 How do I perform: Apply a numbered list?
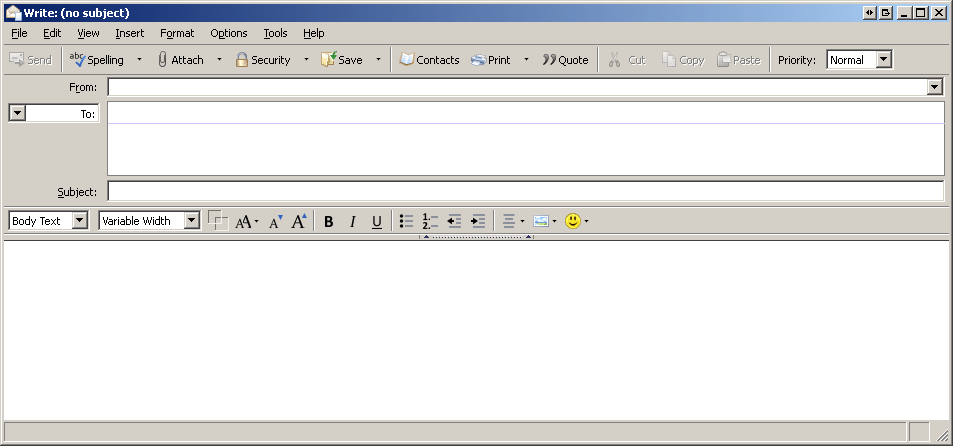click(x=430, y=221)
